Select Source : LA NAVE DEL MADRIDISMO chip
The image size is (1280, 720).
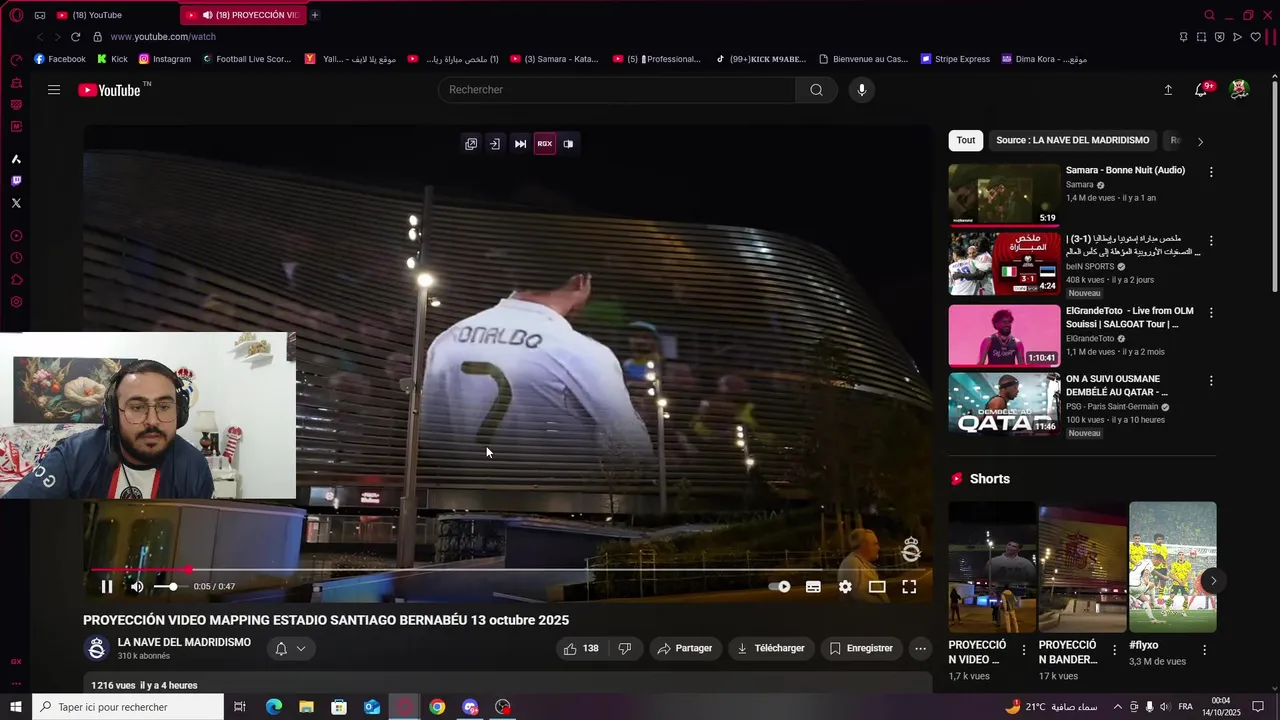(1072, 141)
